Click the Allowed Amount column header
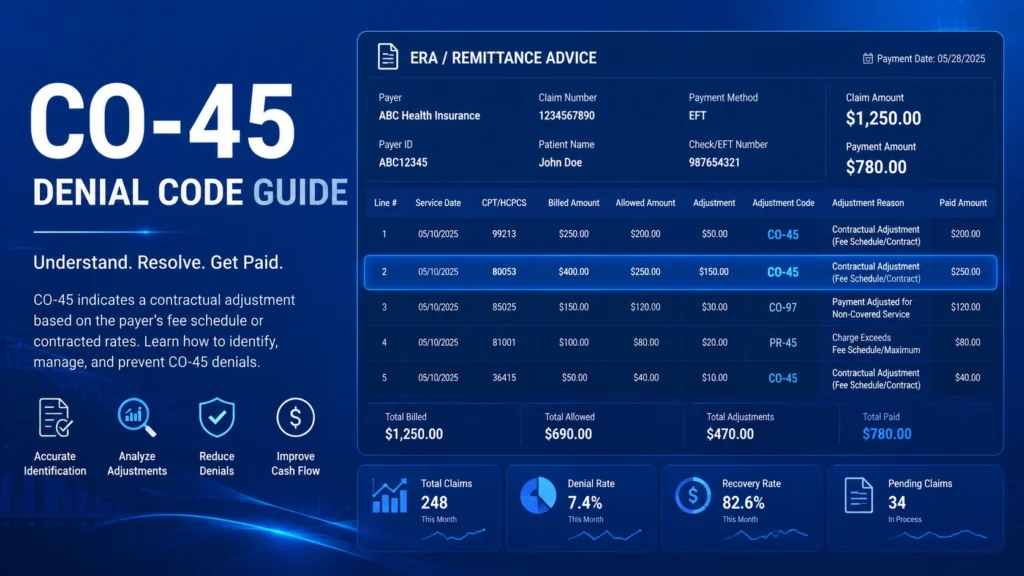 645,203
